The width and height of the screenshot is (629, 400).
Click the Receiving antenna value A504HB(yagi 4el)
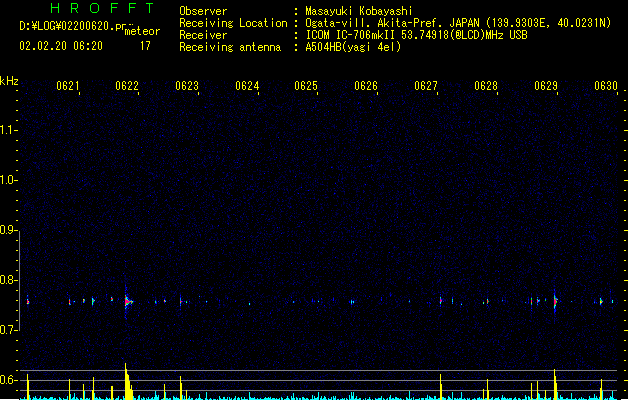point(353,47)
